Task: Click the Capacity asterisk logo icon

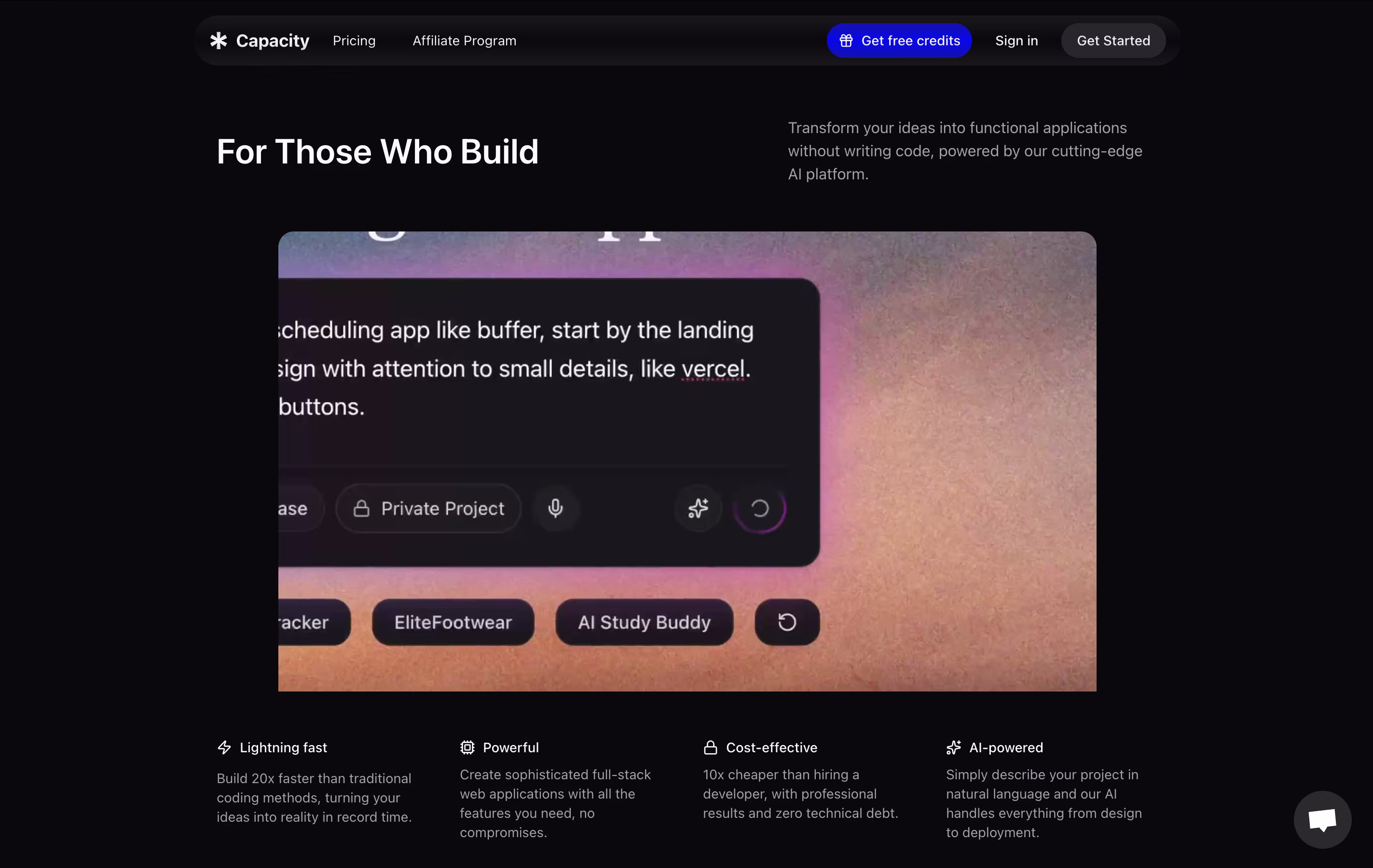Action: tap(219, 41)
